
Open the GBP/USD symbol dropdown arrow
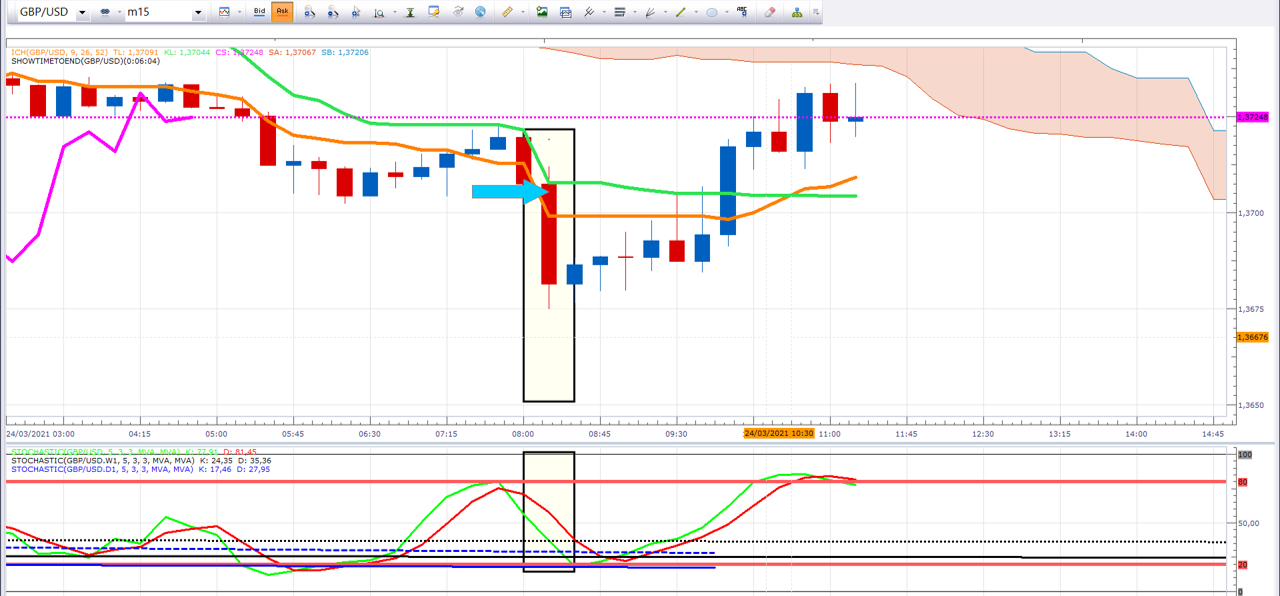pos(82,13)
